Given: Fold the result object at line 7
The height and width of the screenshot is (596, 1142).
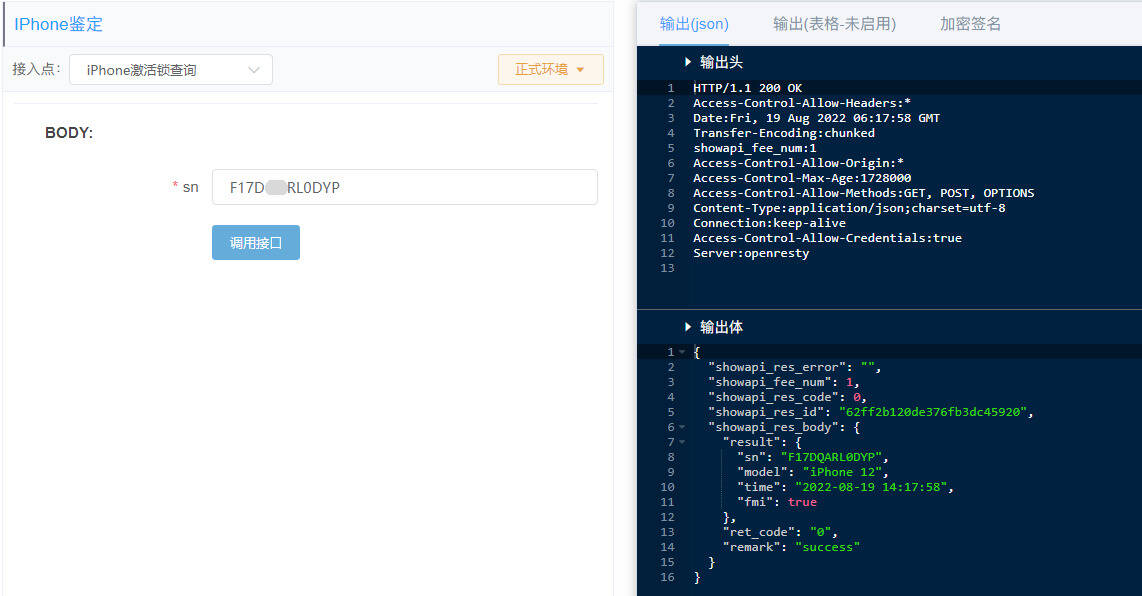Looking at the screenshot, I should pos(682,442).
